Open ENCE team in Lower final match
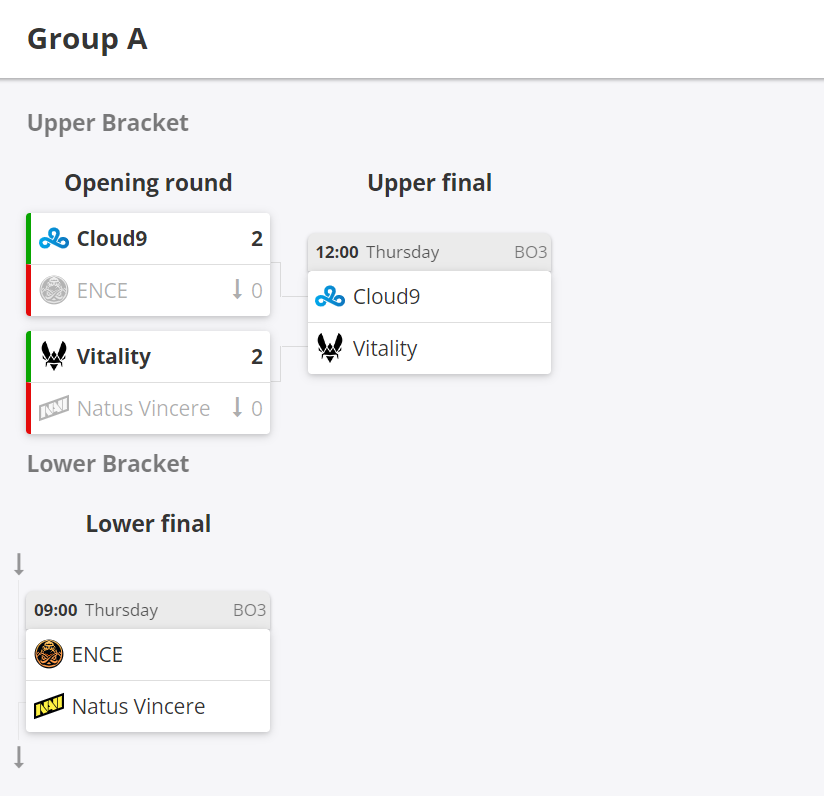Viewport: 824px width, 796px height. point(148,655)
